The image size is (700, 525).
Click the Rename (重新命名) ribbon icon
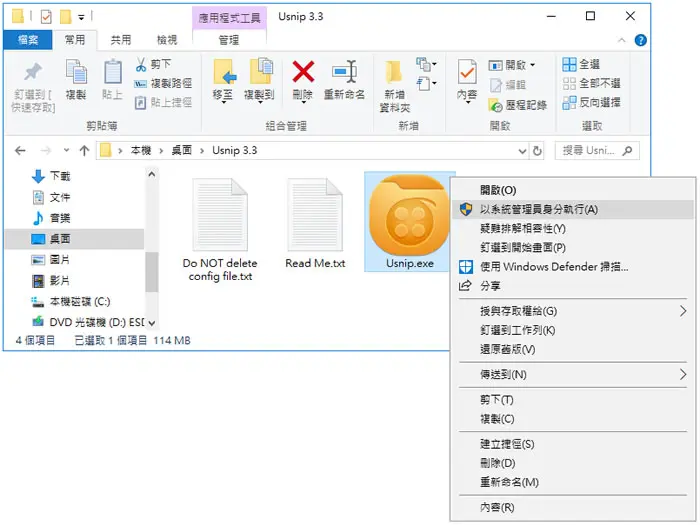tap(344, 72)
